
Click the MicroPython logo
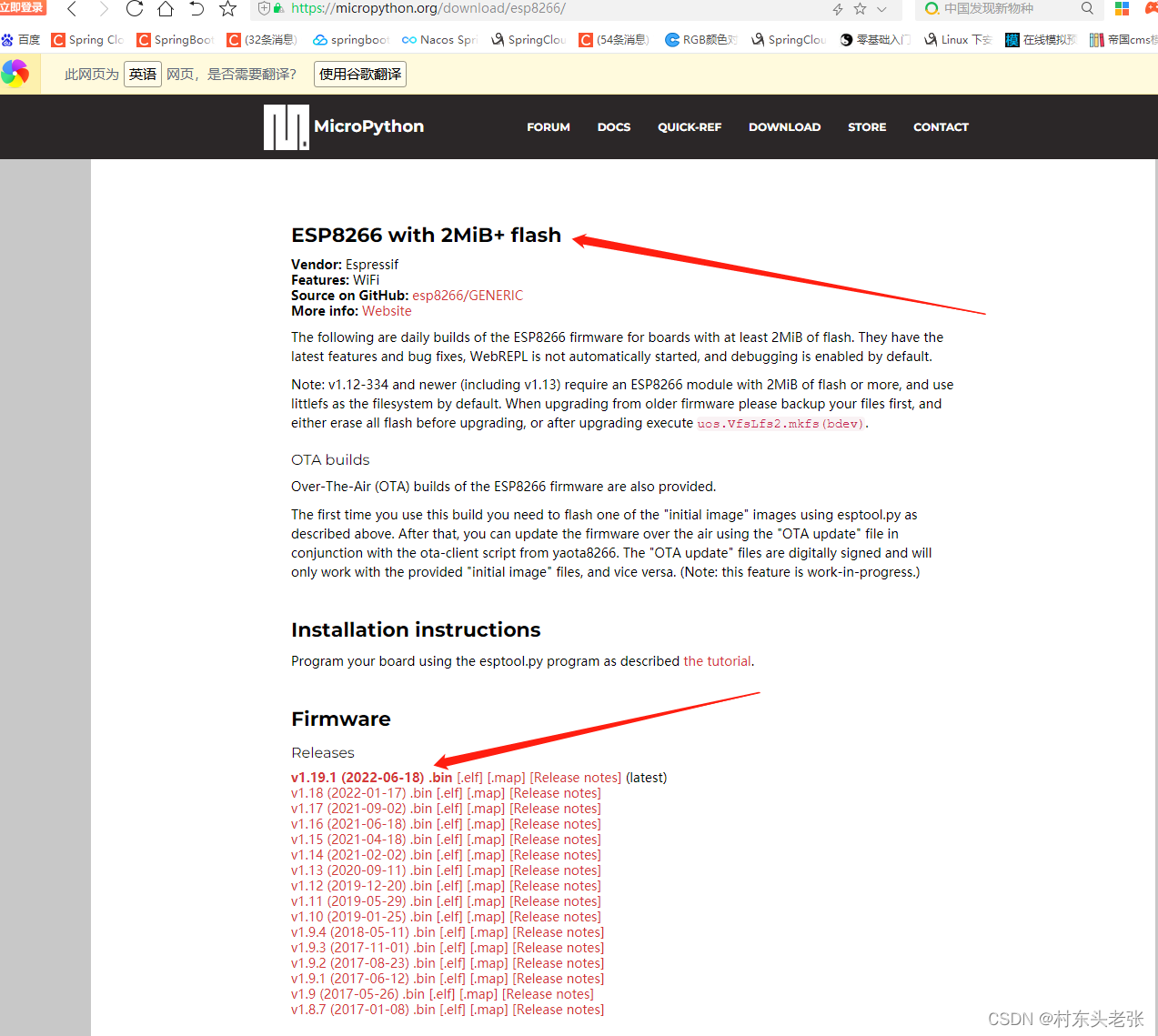tap(344, 126)
